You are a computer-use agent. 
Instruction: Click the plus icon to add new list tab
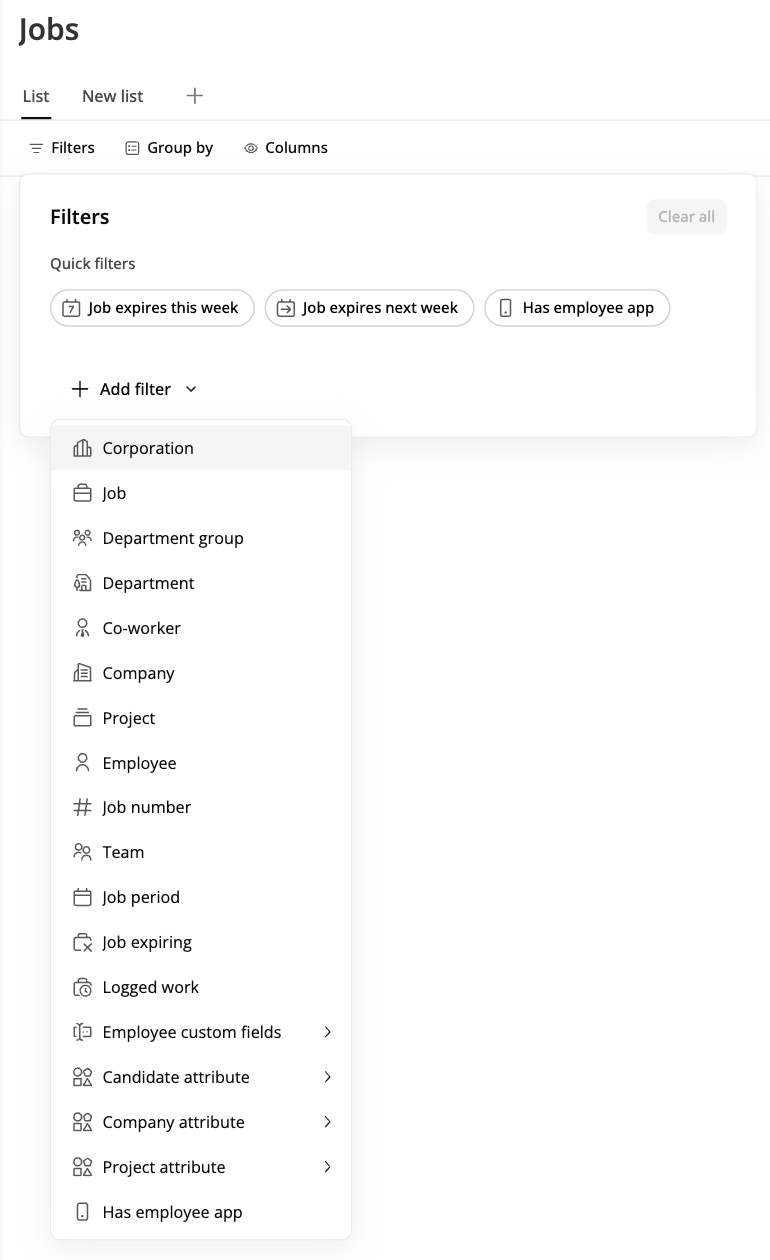(195, 96)
